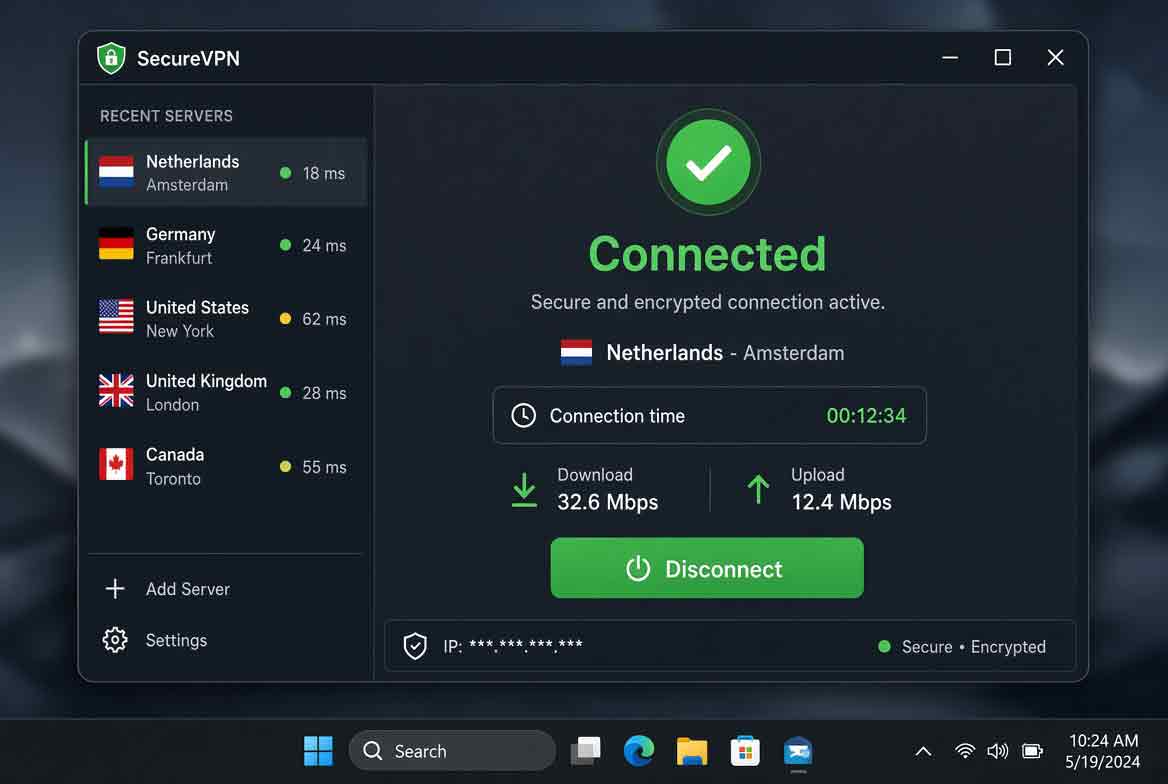Click the 18 ms latency value
This screenshot has height=784, width=1168.
pyautogui.click(x=324, y=173)
